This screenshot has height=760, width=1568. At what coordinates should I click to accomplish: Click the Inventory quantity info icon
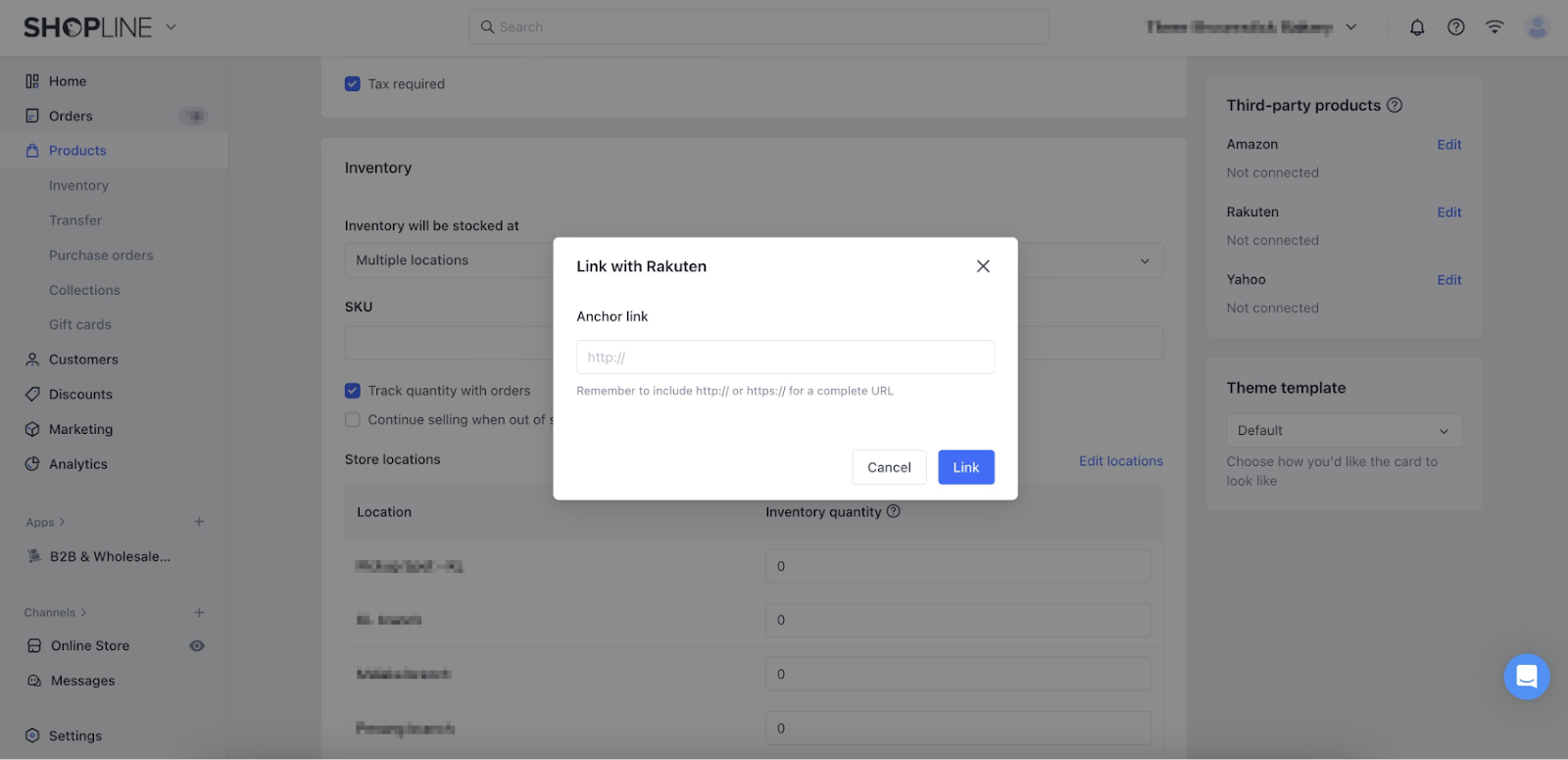(x=894, y=511)
